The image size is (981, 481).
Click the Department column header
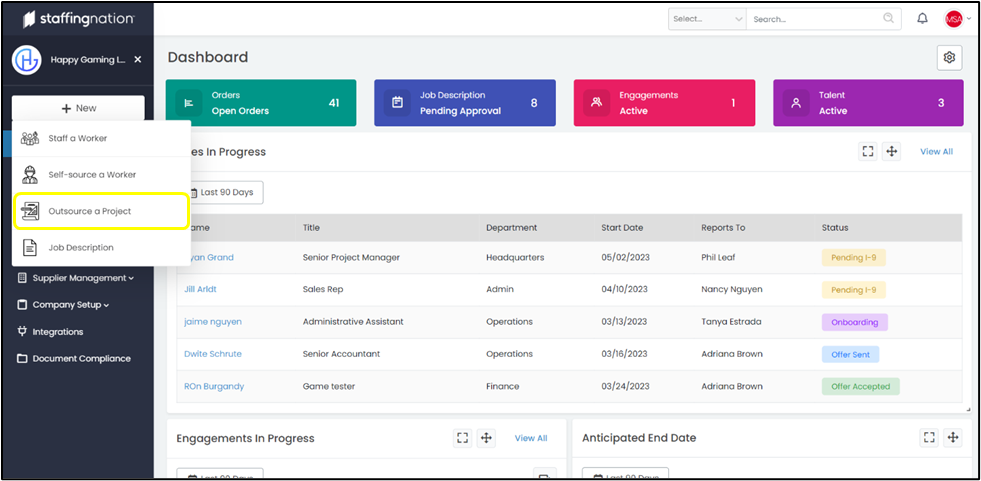tap(511, 228)
